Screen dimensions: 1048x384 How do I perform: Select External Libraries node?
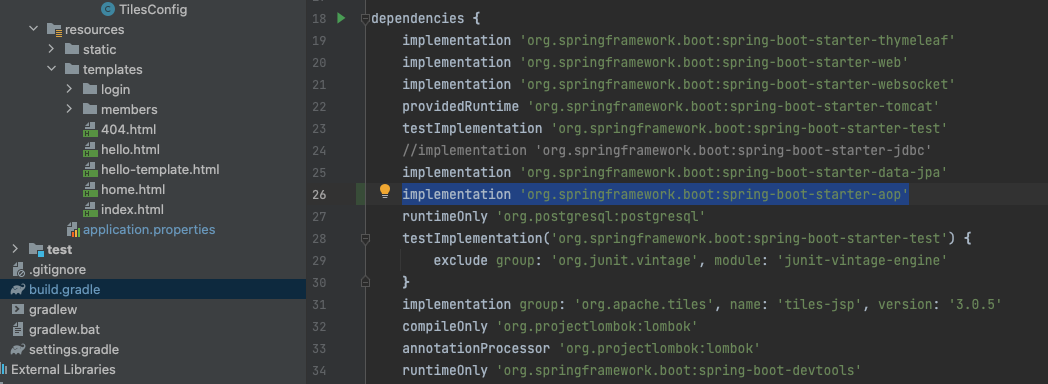(63, 369)
